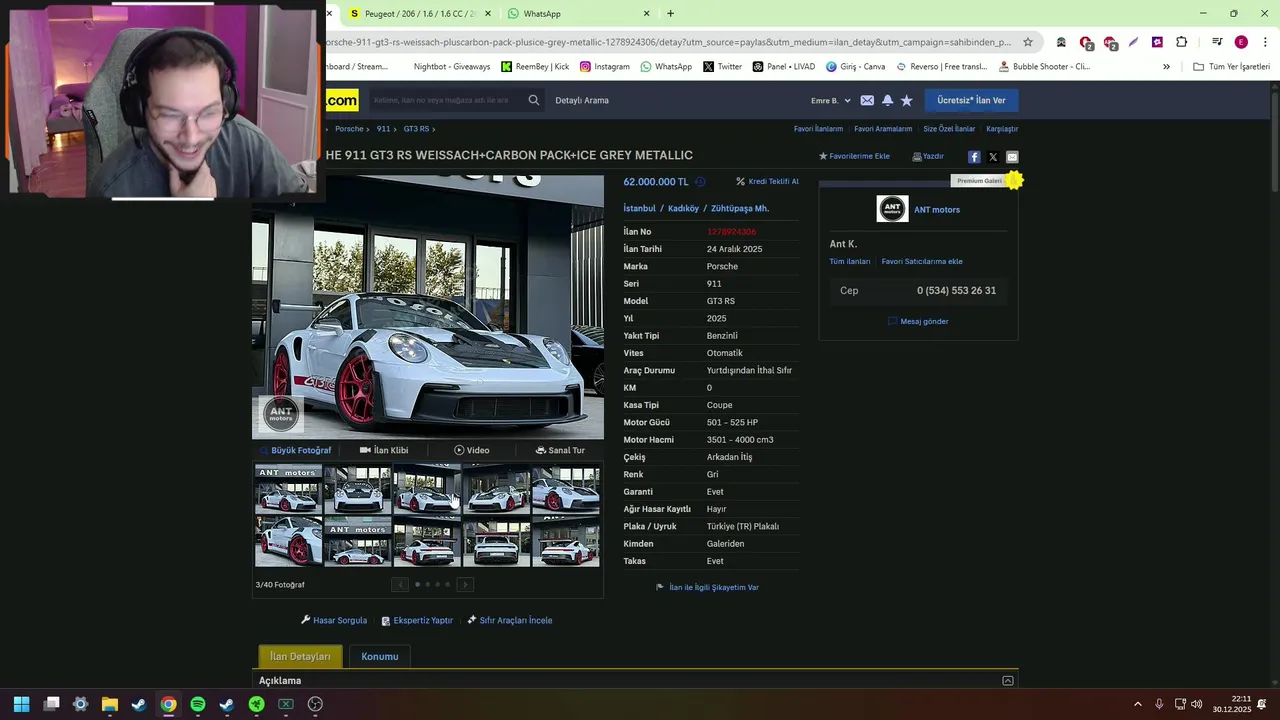Click the price info icon
Image resolution: width=1280 pixels, height=720 pixels.
click(700, 182)
